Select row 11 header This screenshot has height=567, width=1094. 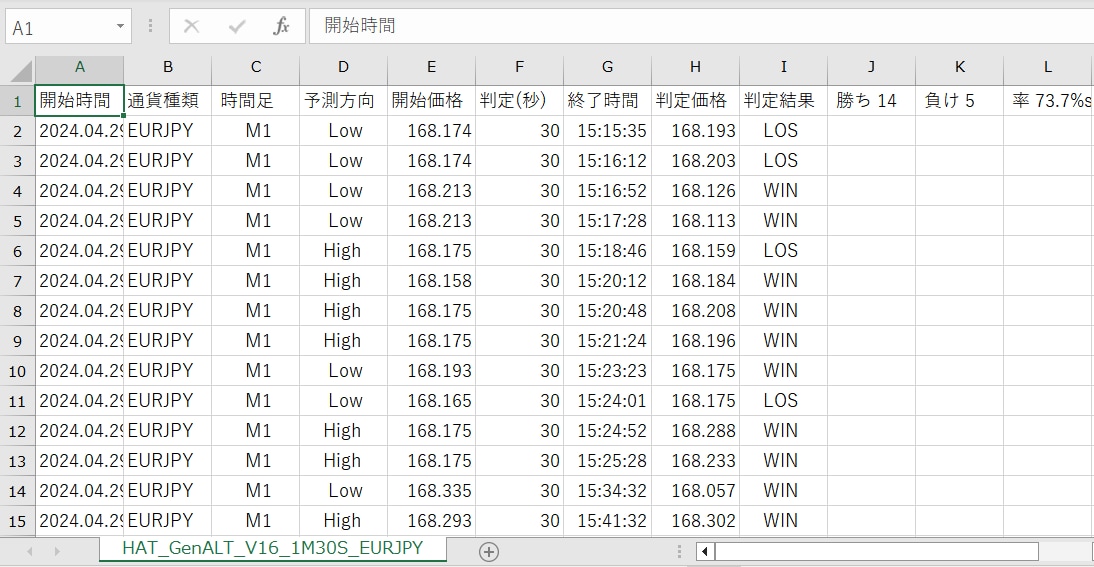[x=17, y=401]
